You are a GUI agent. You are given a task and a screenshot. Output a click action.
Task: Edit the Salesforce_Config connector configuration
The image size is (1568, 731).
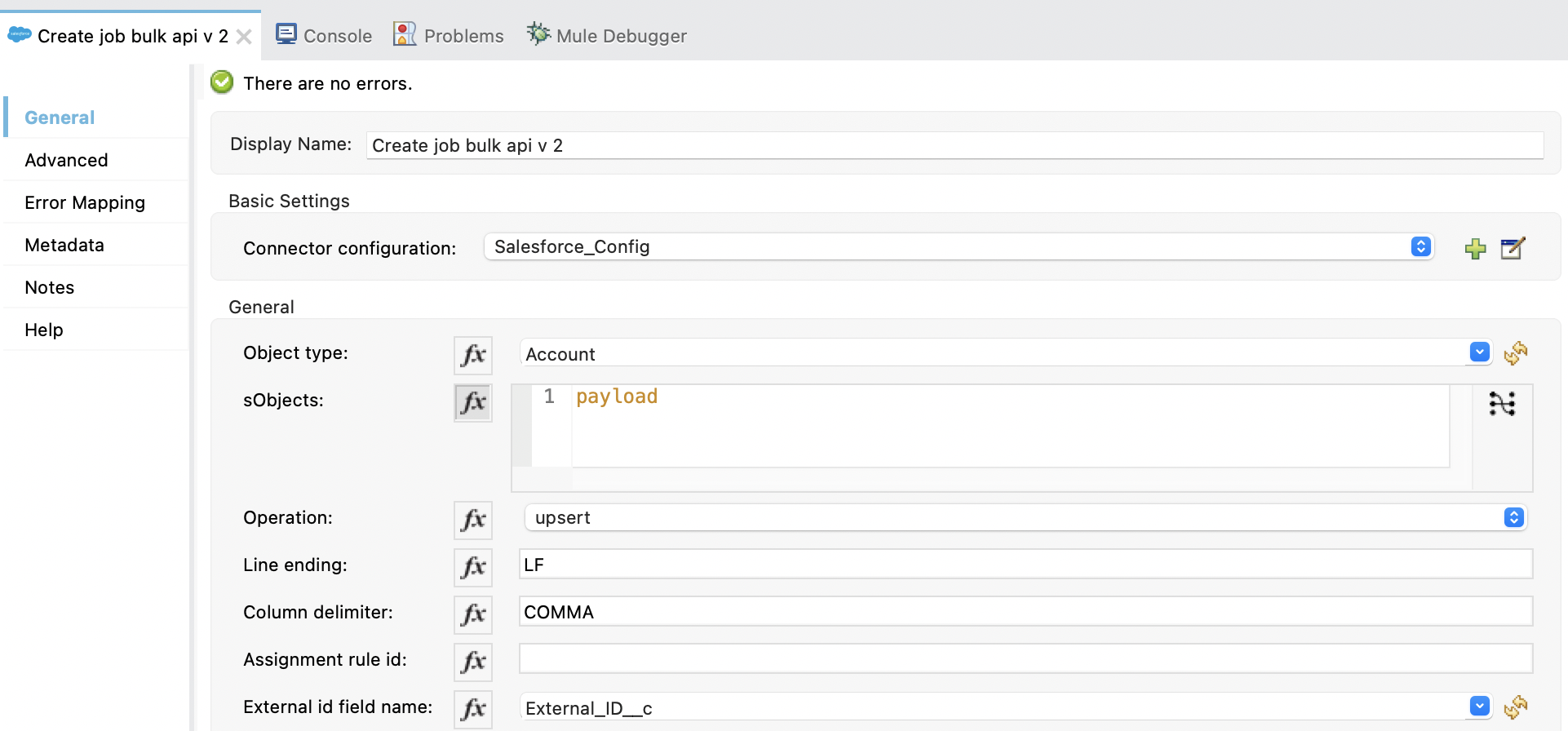(x=1513, y=248)
